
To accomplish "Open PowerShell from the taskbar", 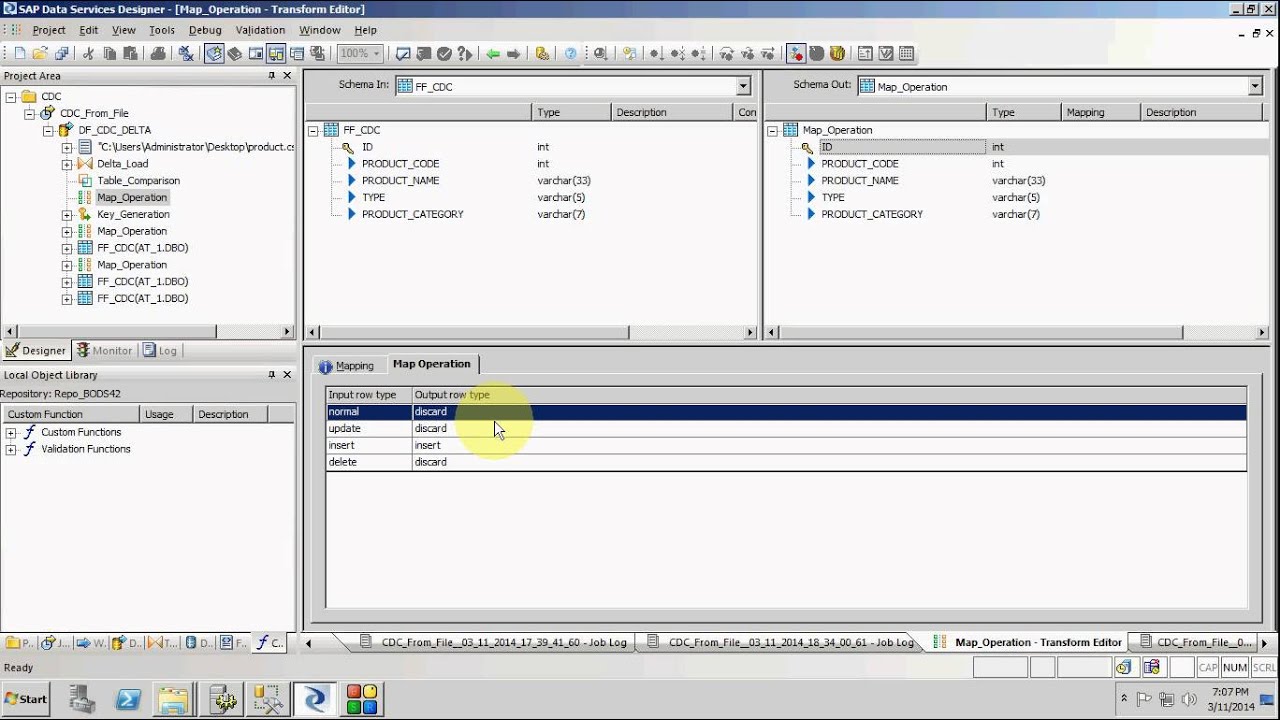I will click(x=128, y=699).
